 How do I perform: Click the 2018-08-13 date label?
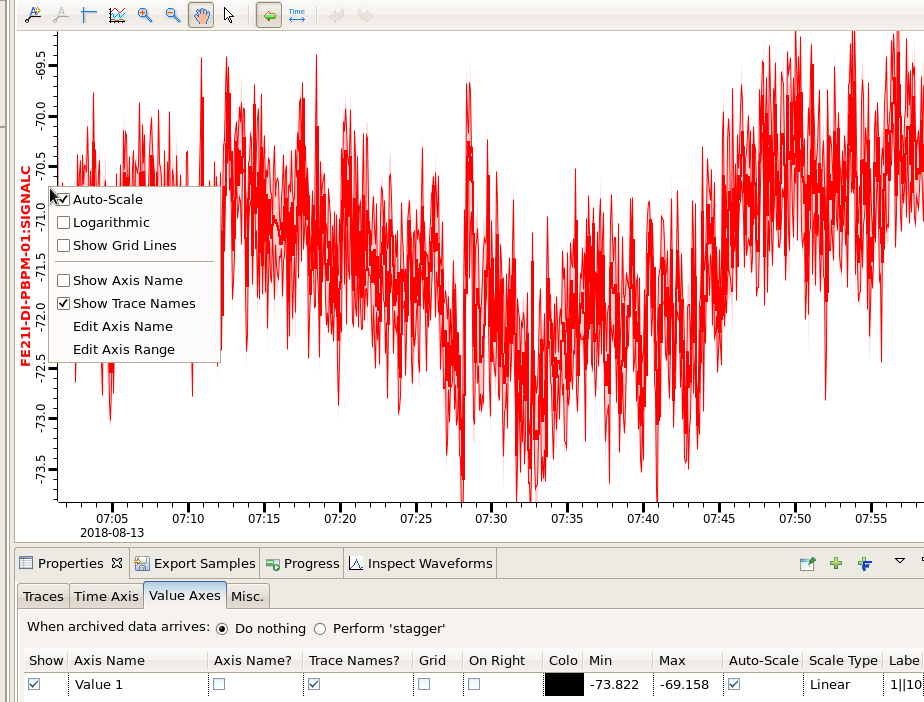pos(112,533)
